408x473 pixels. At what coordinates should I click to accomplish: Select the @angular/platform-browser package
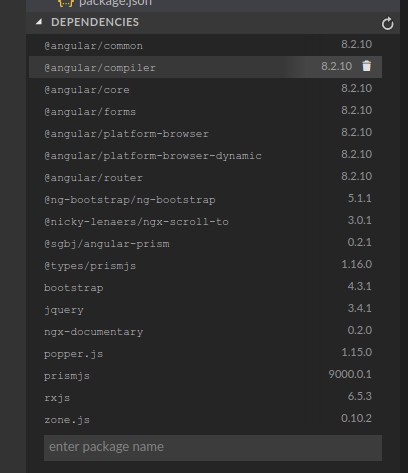pos(205,133)
